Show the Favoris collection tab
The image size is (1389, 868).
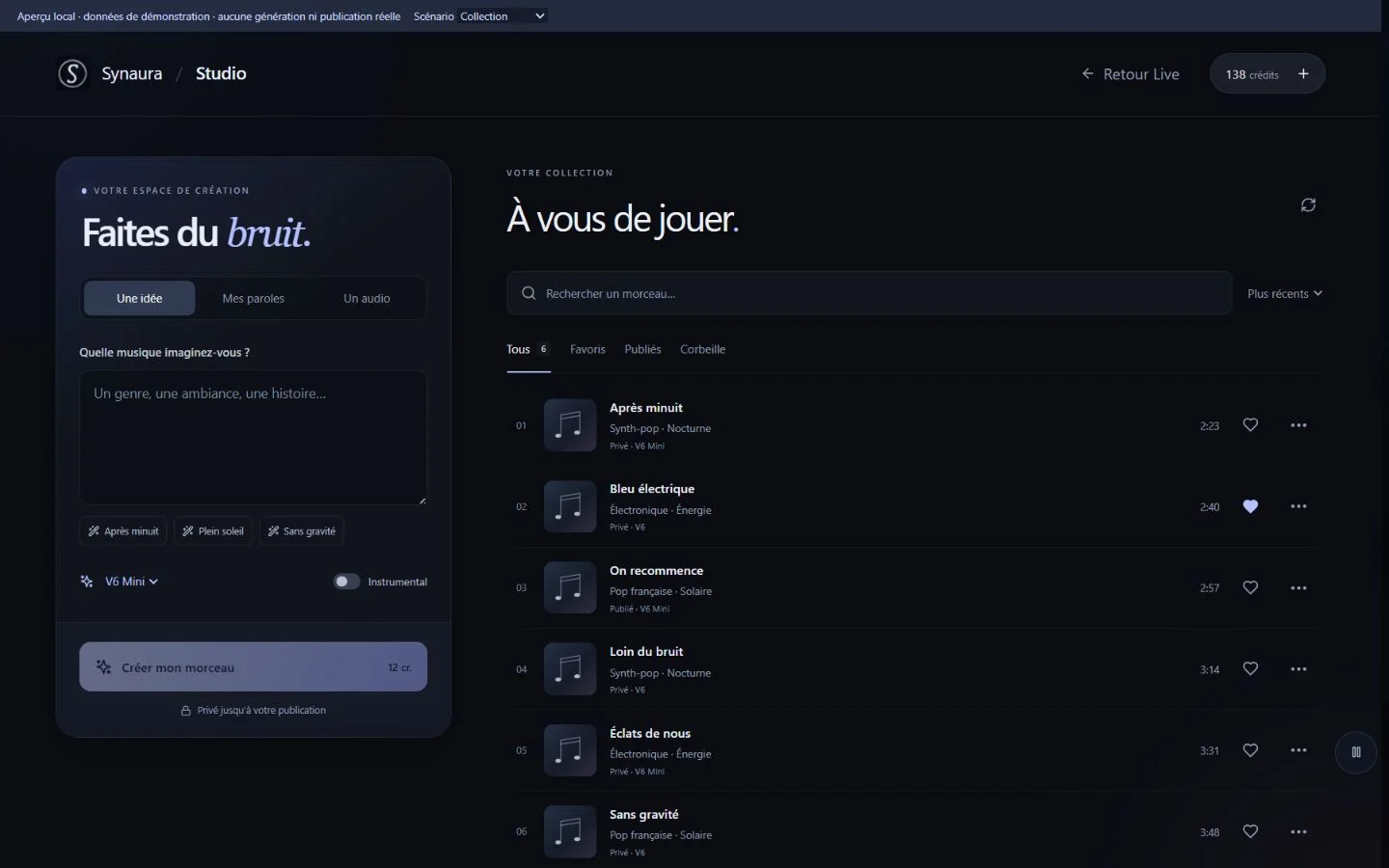click(587, 349)
